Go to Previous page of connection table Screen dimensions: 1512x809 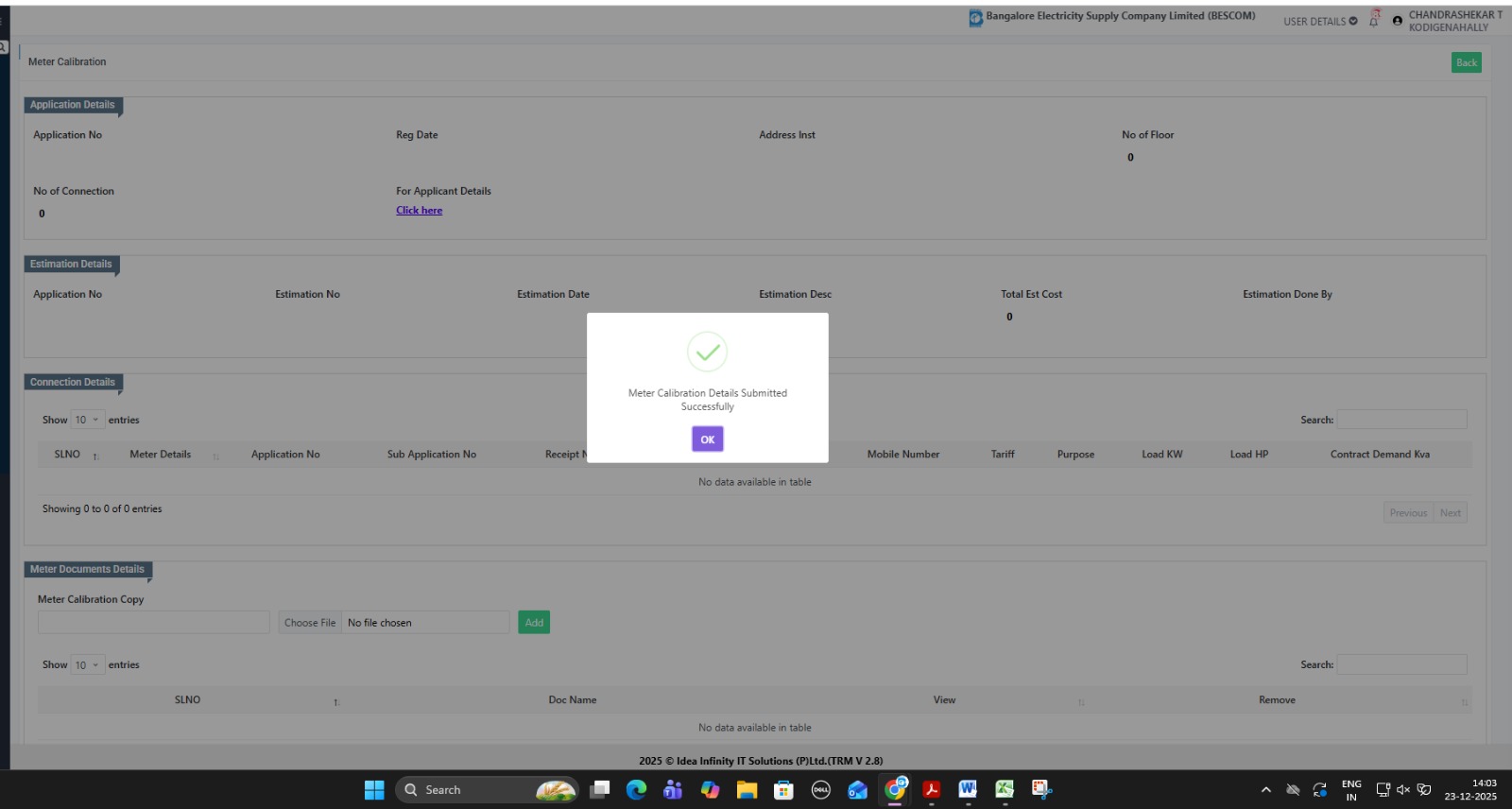(1408, 513)
